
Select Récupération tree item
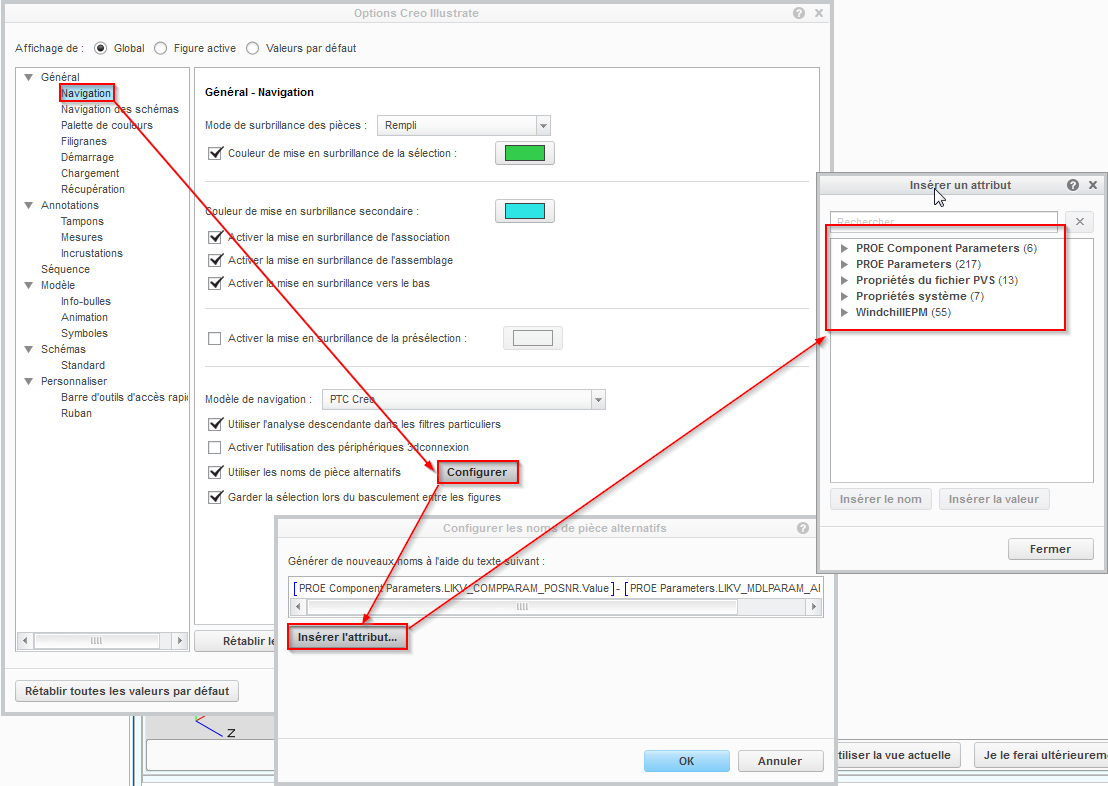pos(93,189)
